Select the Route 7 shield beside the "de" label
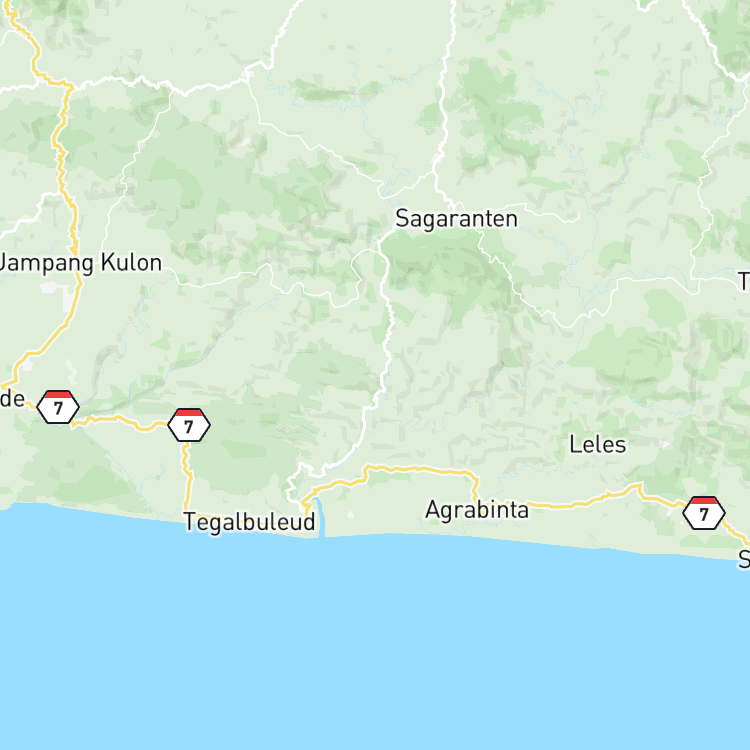The width and height of the screenshot is (750, 750). point(58,407)
